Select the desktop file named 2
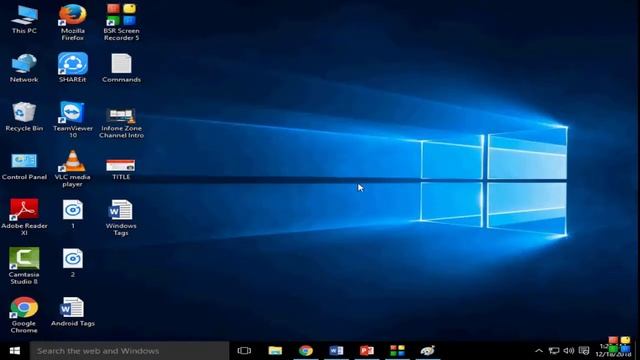Viewport: 640px width, 360px height. click(x=73, y=263)
